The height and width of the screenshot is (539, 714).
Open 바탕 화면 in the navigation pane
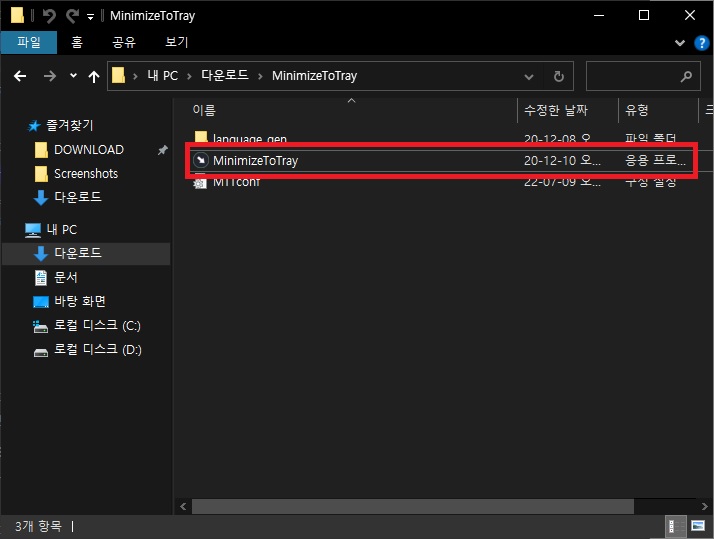pyautogui.click(x=80, y=301)
